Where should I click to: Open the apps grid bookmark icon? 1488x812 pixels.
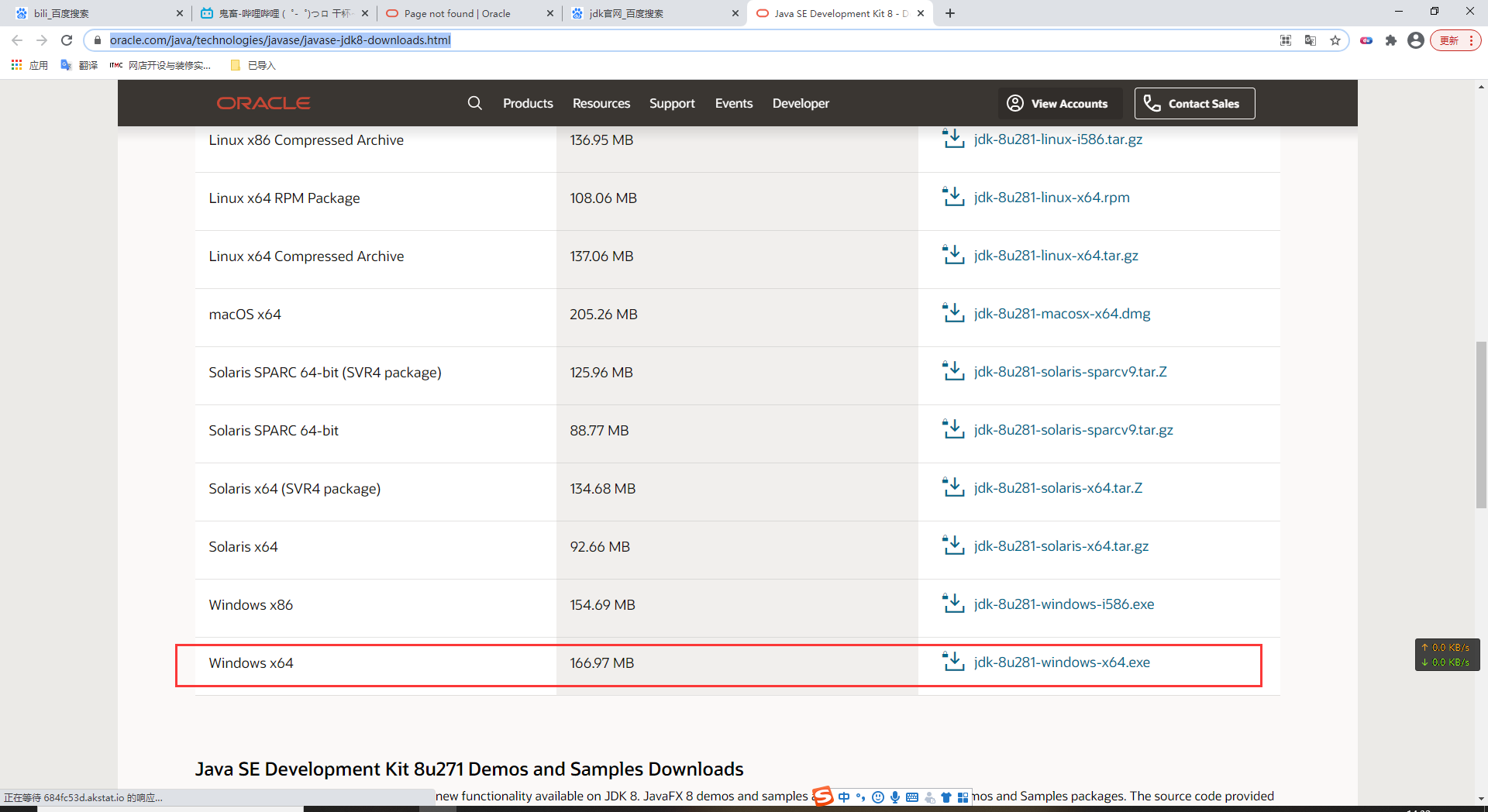click(x=16, y=65)
